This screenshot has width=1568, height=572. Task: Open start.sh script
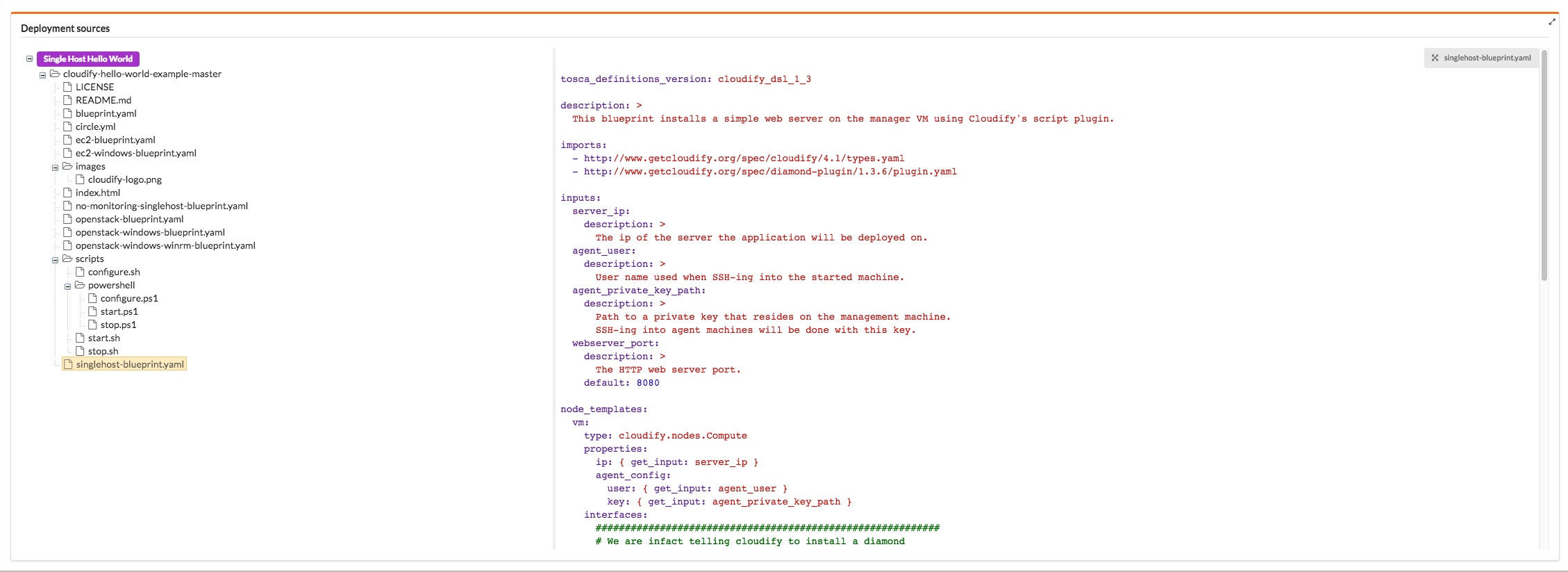pyautogui.click(x=104, y=338)
